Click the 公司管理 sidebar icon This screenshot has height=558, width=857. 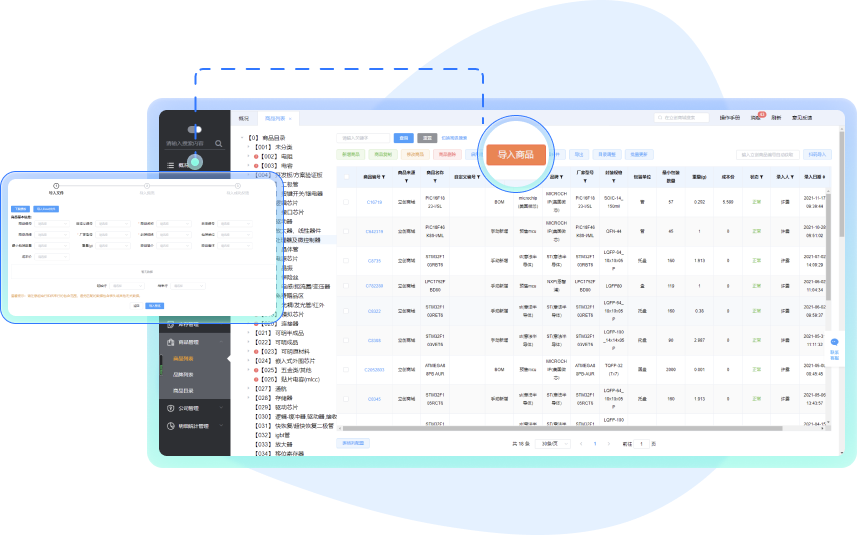171,408
